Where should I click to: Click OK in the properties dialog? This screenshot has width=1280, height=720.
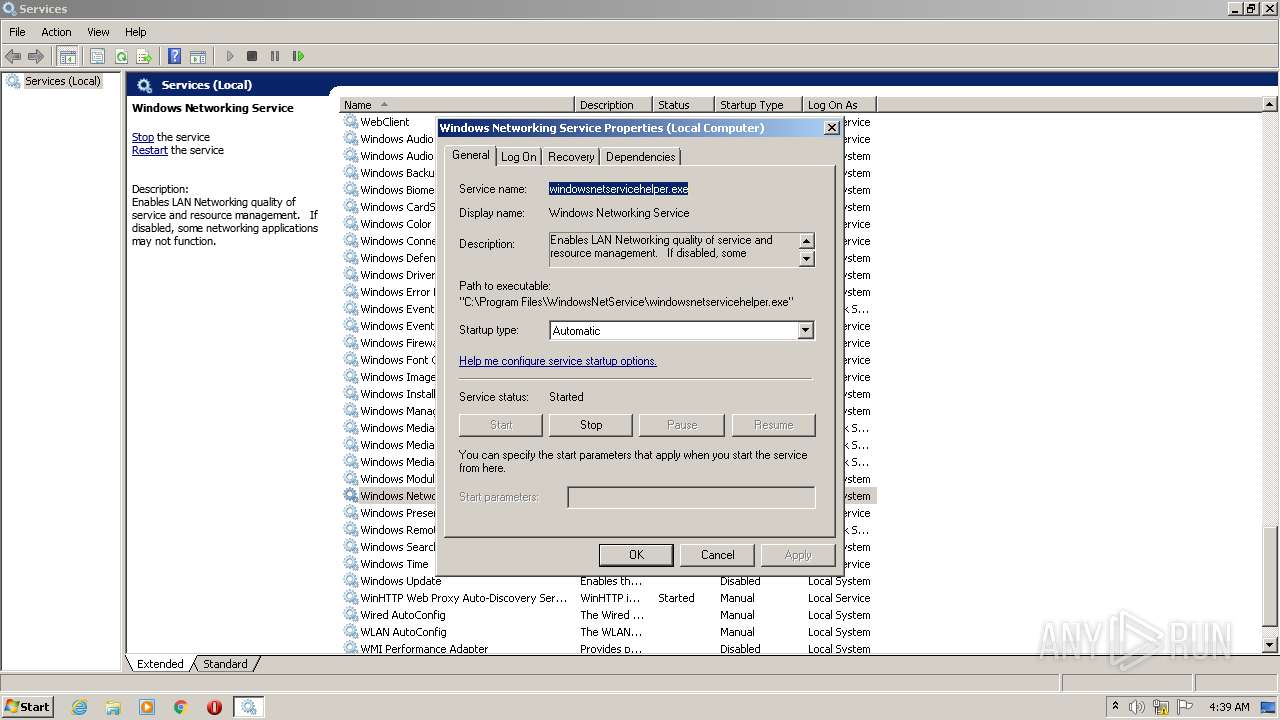tap(636, 555)
